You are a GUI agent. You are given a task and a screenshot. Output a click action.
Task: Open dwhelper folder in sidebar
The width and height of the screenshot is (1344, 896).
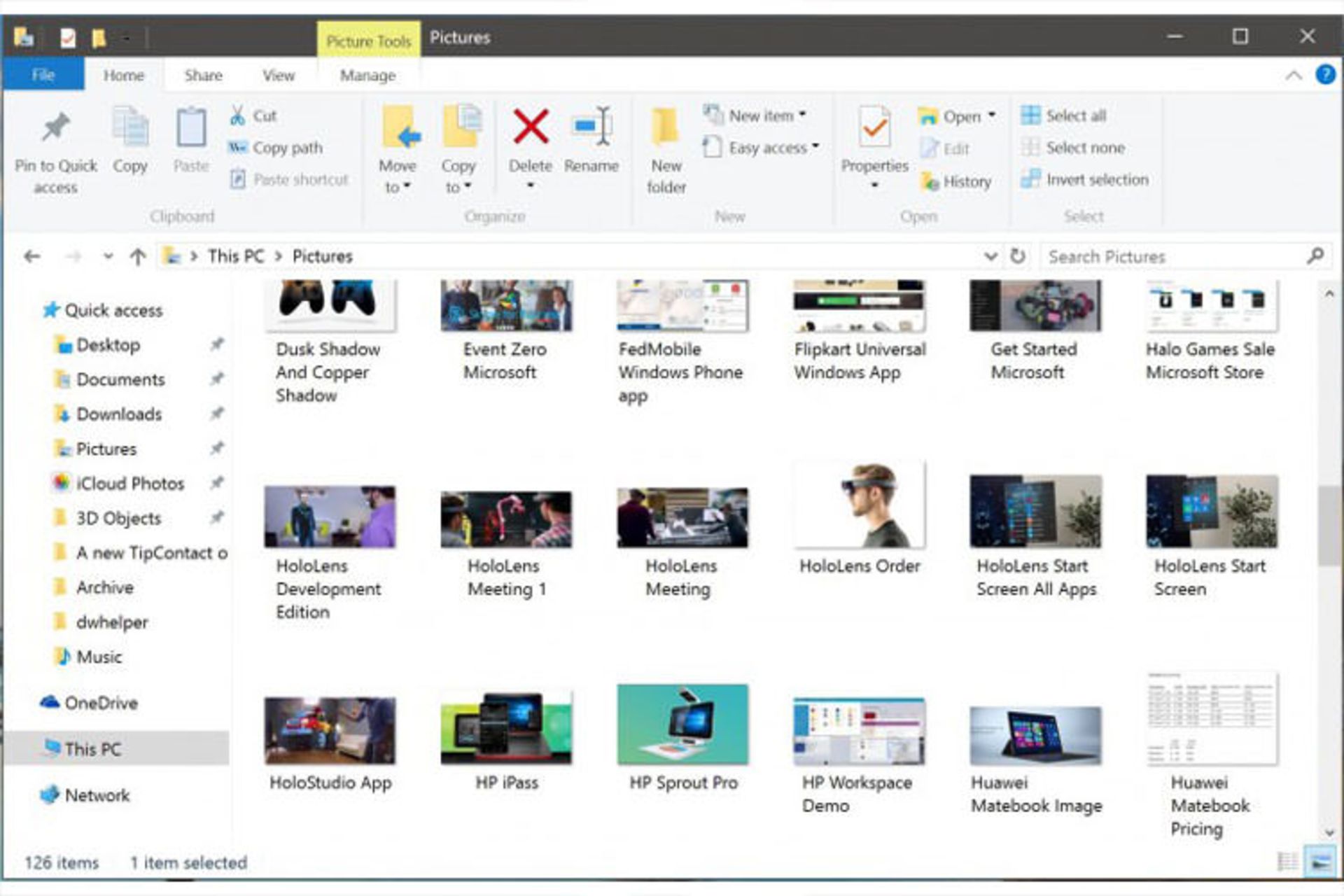pyautogui.click(x=101, y=622)
